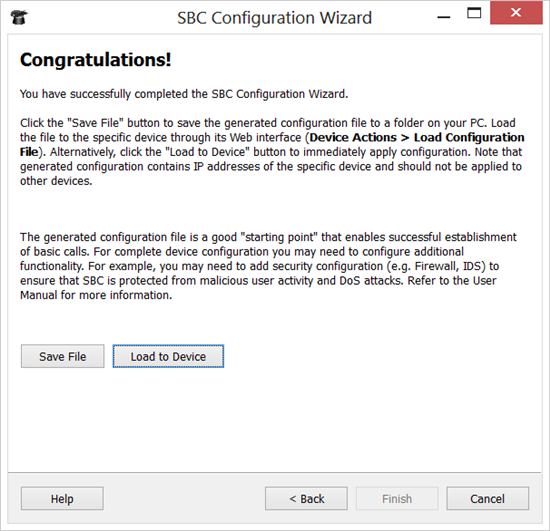The height and width of the screenshot is (531, 550).
Task: Click the bold Device Actions text
Action: click(x=353, y=137)
